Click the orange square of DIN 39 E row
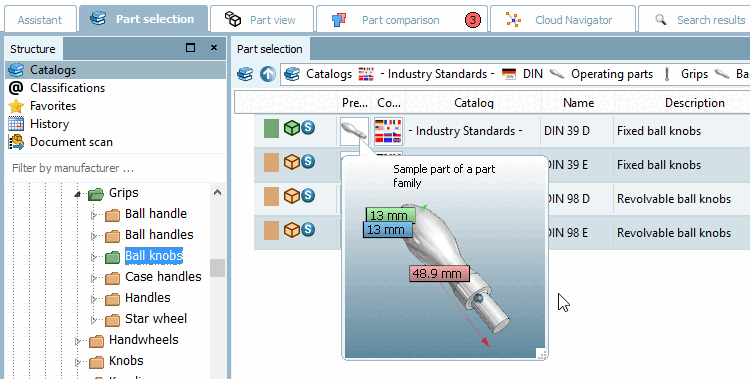 point(271,163)
